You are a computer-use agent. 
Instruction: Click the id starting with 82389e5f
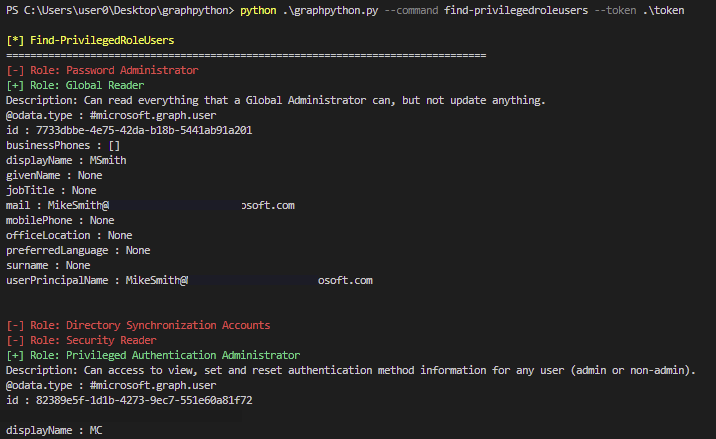[128, 400]
